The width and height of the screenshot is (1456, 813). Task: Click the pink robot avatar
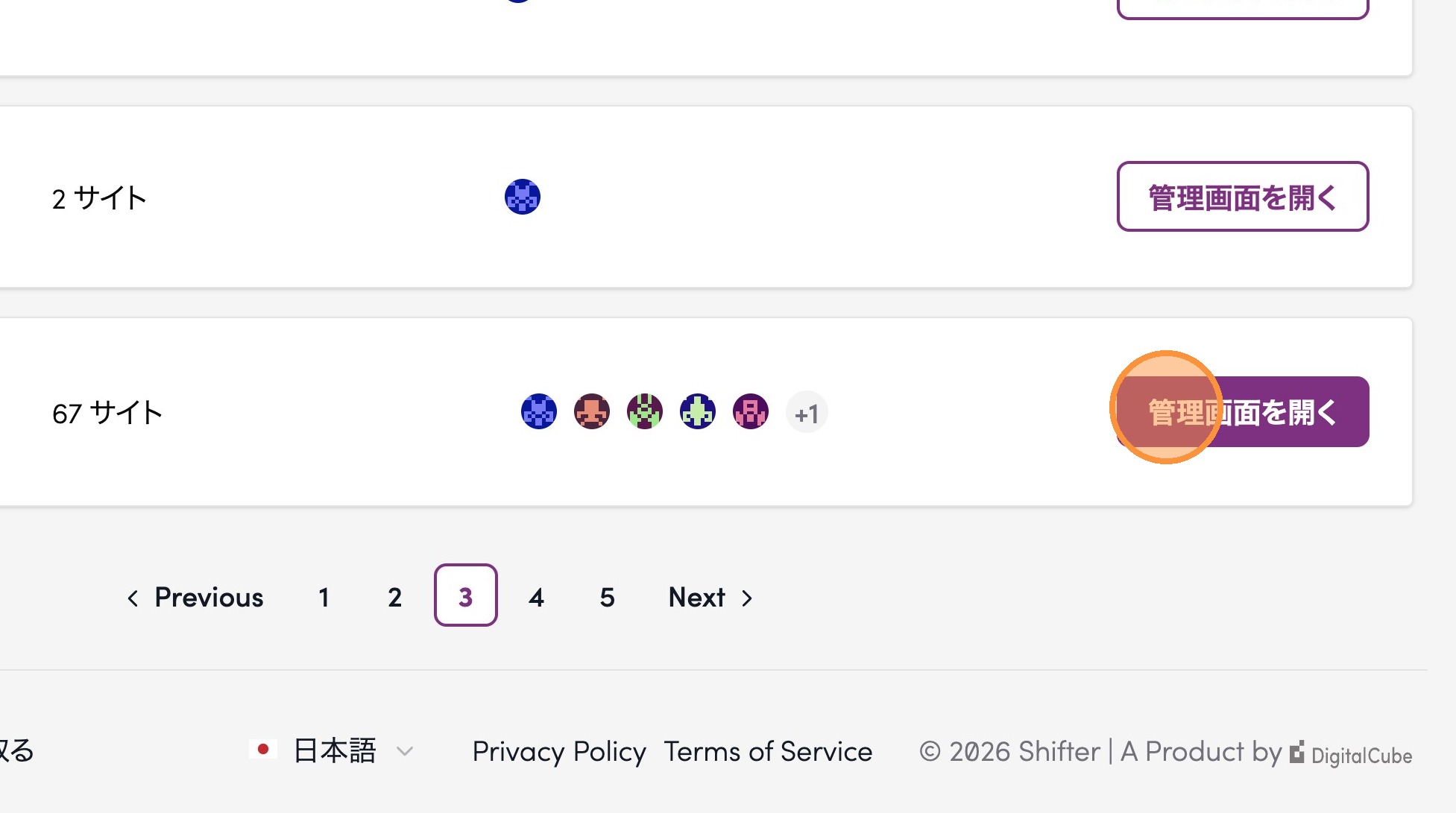pos(751,411)
